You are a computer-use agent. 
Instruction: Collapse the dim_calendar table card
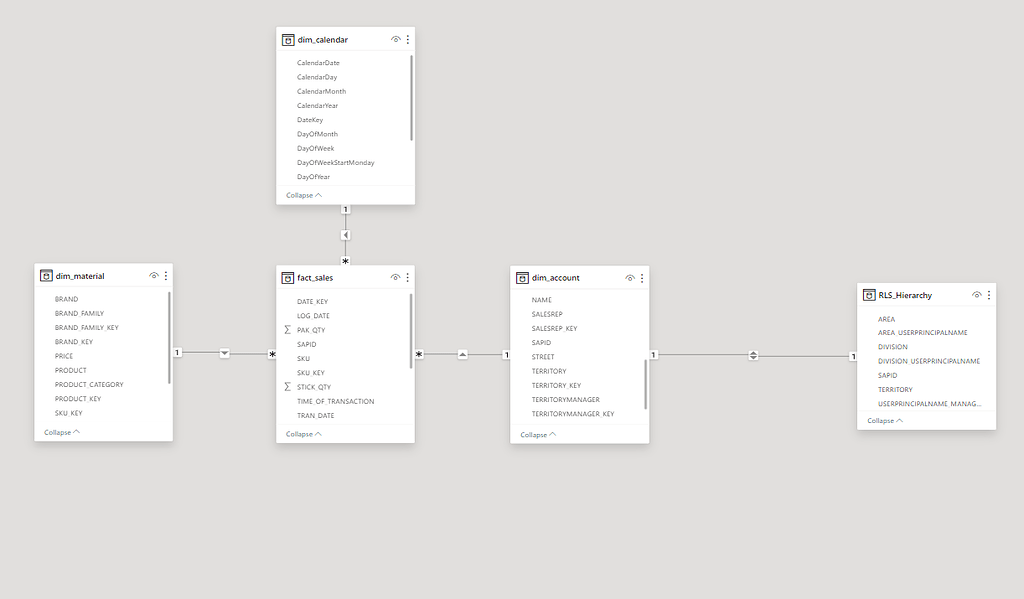pyautogui.click(x=303, y=195)
